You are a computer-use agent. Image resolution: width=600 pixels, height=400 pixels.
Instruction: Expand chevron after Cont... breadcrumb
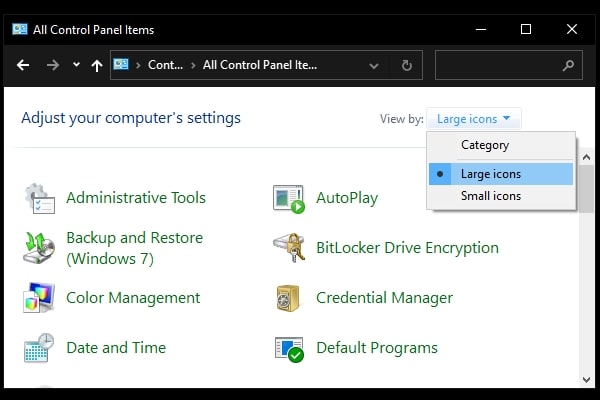click(193, 65)
